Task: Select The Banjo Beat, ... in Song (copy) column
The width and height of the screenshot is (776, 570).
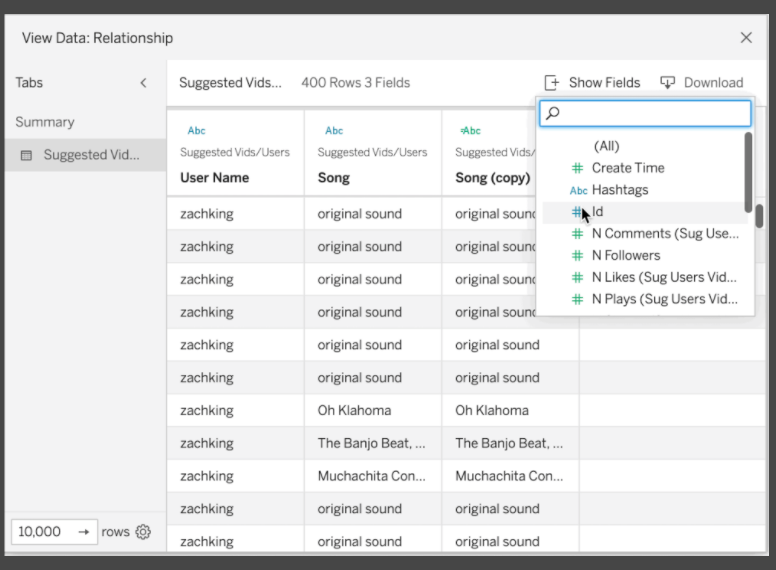Action: 509,443
